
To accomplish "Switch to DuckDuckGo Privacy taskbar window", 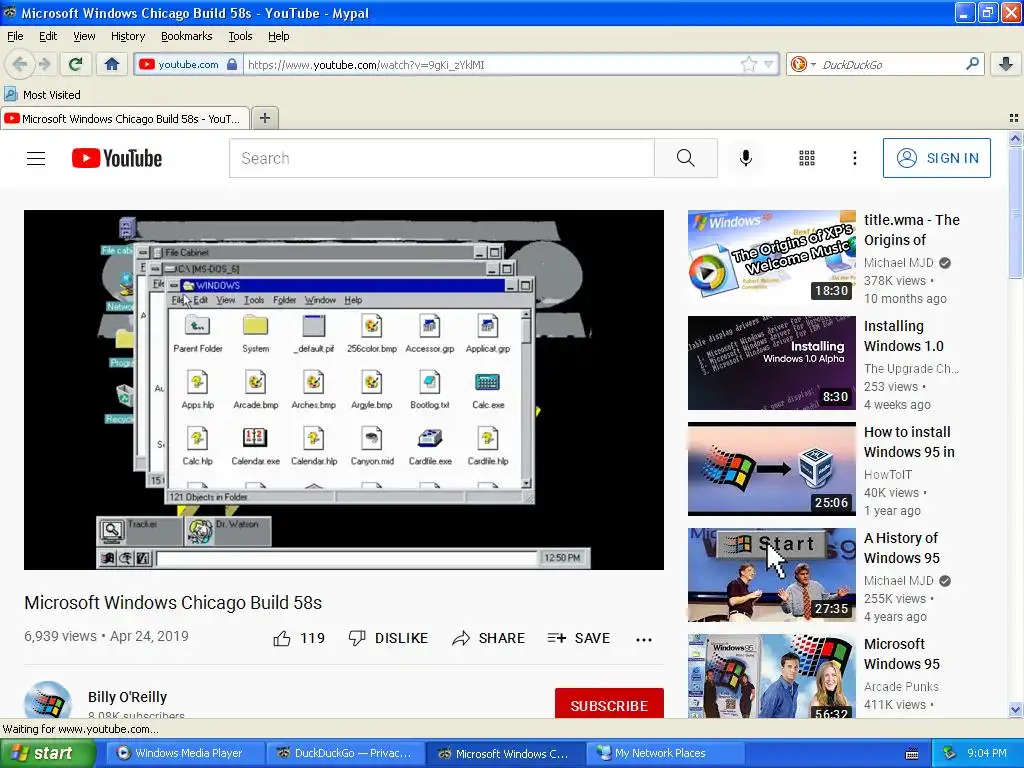I will (345, 753).
